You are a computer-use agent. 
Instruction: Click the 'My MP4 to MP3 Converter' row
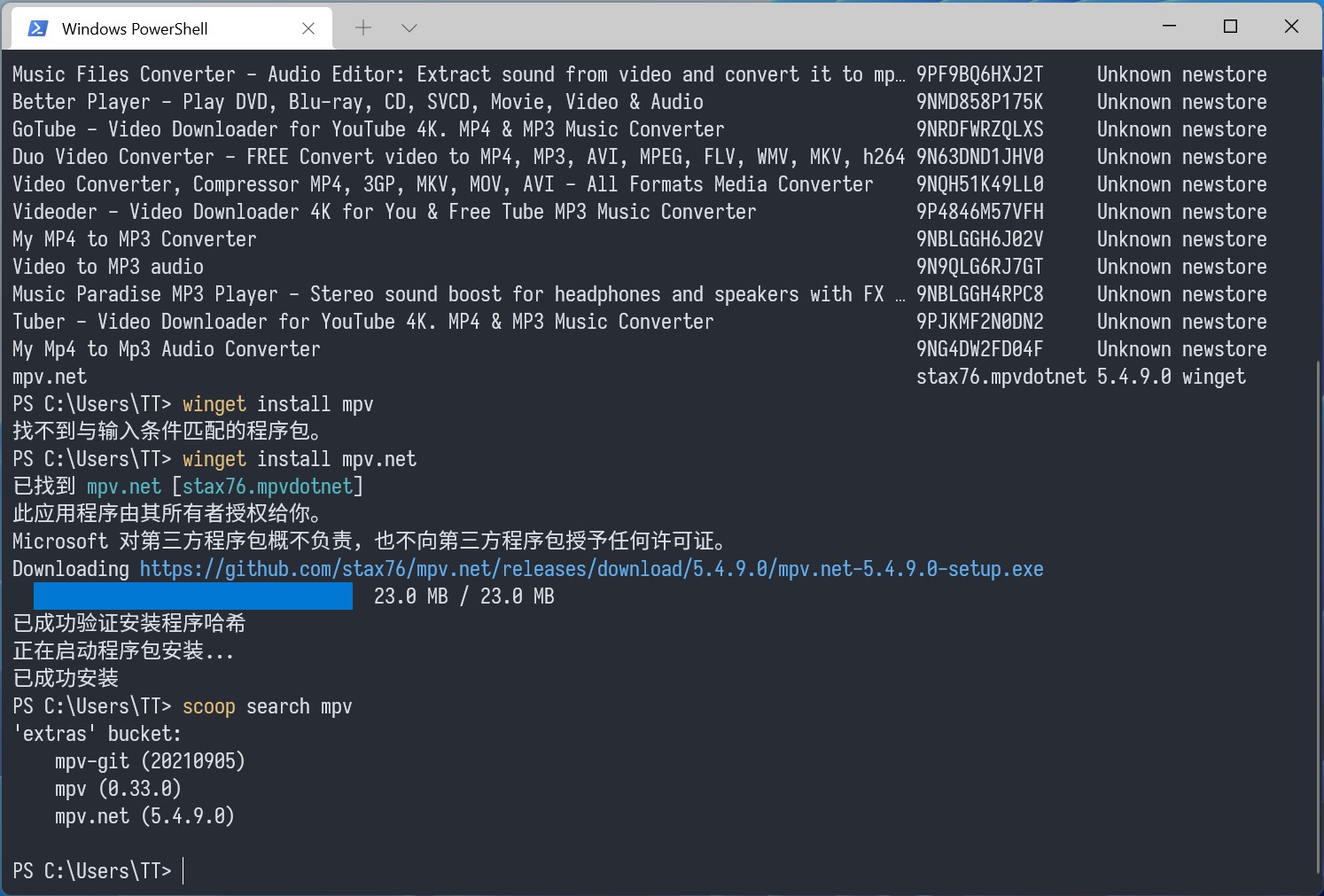(x=640, y=239)
